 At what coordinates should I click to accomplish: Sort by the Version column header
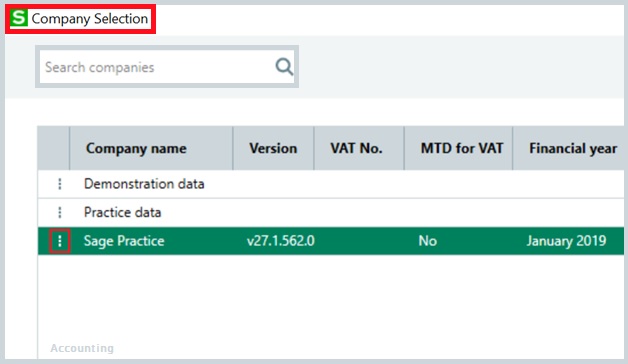click(x=273, y=148)
